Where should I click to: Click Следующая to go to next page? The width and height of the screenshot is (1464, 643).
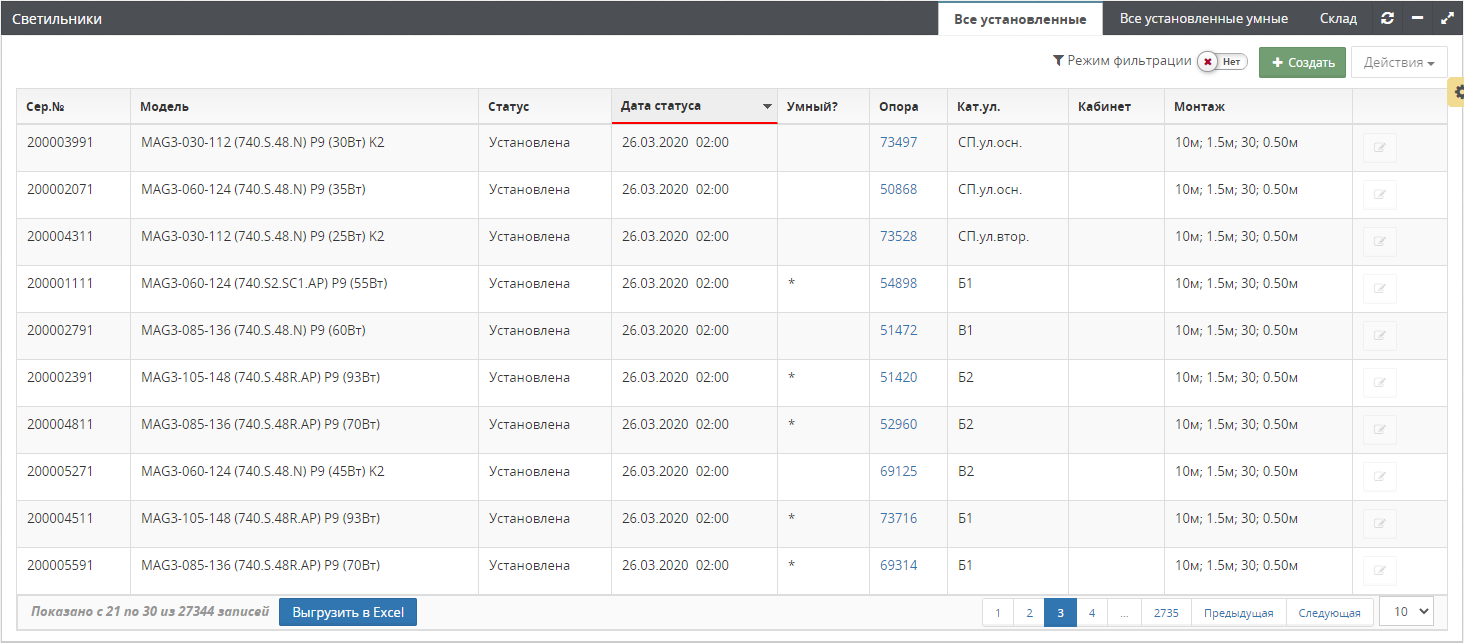click(x=1329, y=613)
